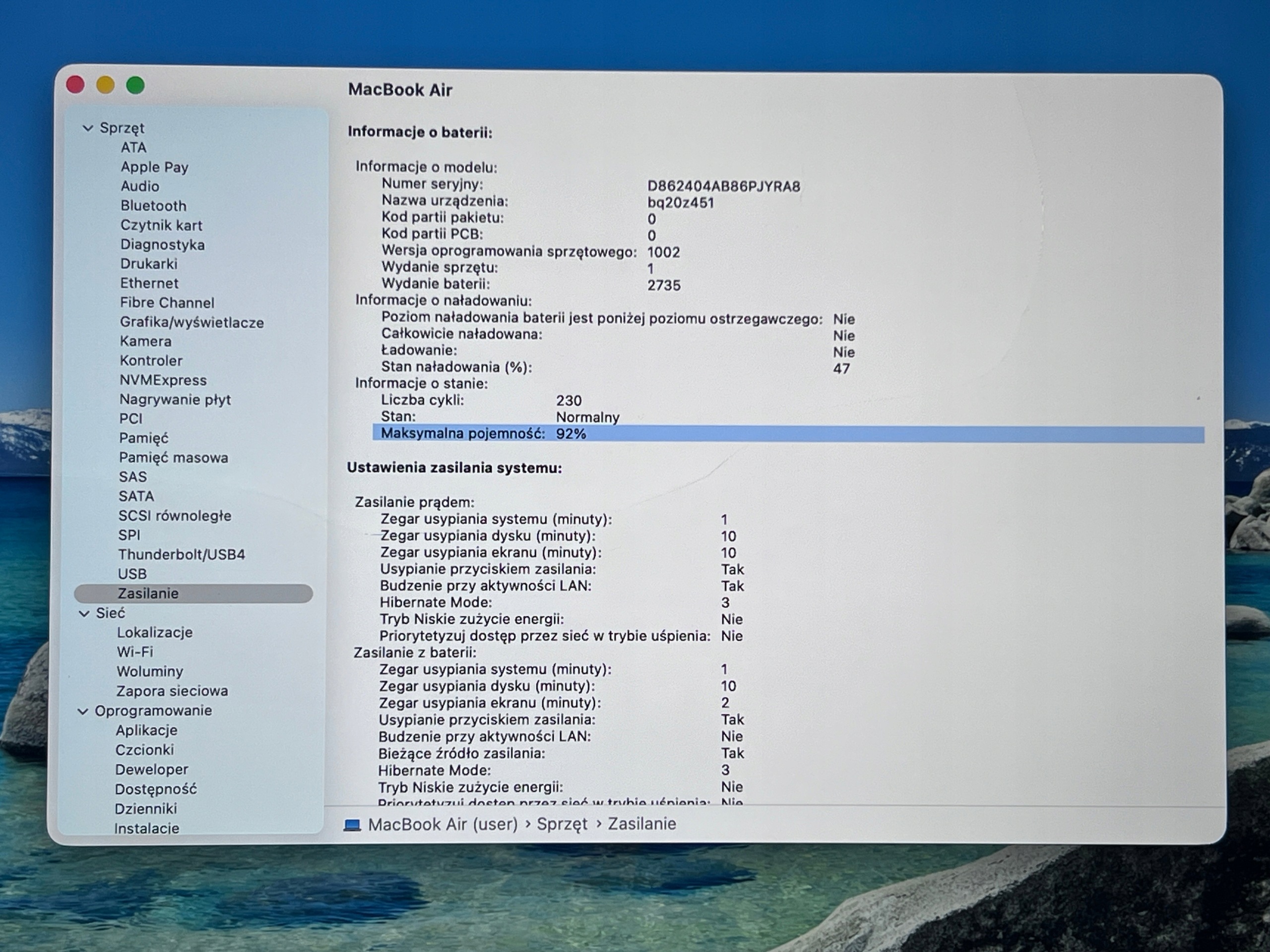Image resolution: width=1270 pixels, height=952 pixels.
Task: Show Bluetooth information
Action: (x=153, y=205)
